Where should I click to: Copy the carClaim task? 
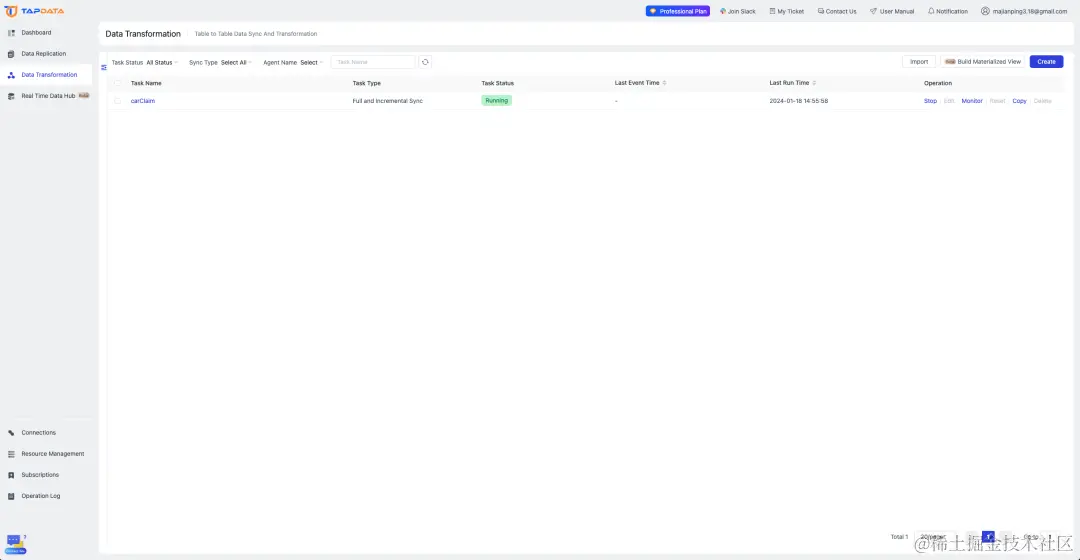point(1019,101)
